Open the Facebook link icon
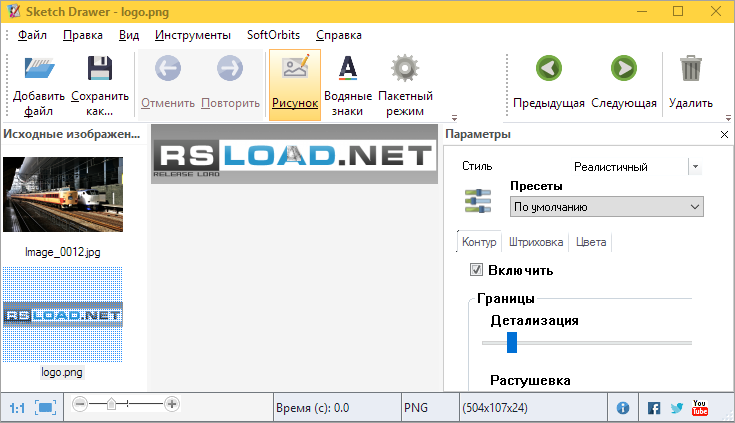Screen dimensions: 735x423 pos(654,408)
